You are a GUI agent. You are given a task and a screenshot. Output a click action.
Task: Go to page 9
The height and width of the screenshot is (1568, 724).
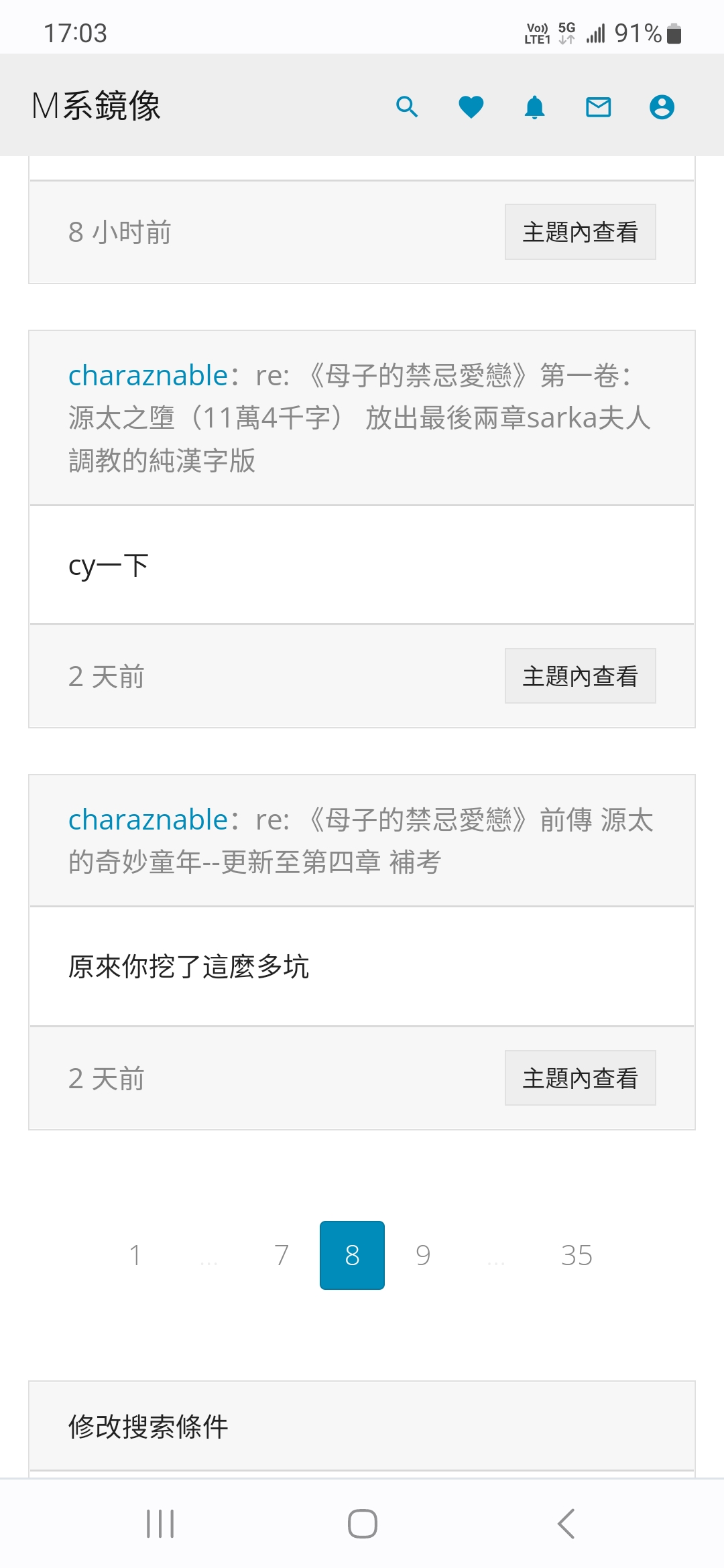tap(423, 1255)
